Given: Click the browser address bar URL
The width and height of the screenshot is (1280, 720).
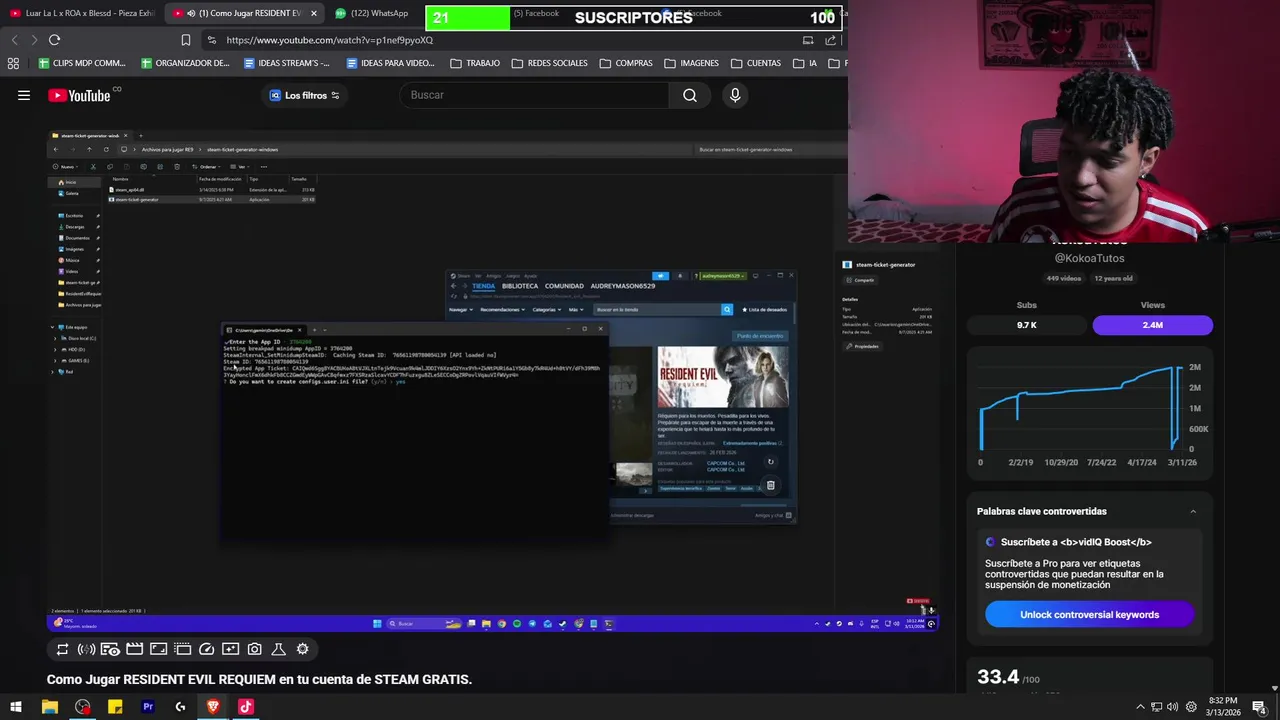Looking at the screenshot, I should pyautogui.click(x=330, y=40).
